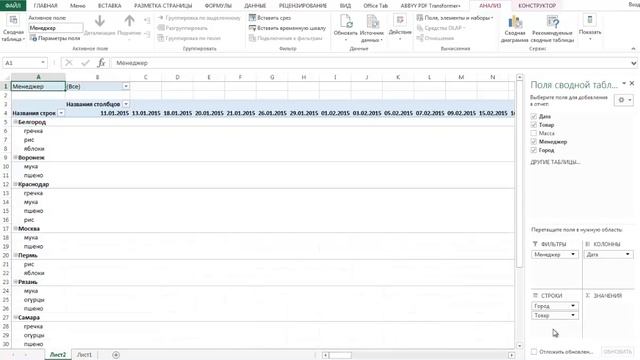Viewport: 640px width, 360px height.
Task: Switch to the ДАННЫЕ tab
Action: (x=255, y=6)
